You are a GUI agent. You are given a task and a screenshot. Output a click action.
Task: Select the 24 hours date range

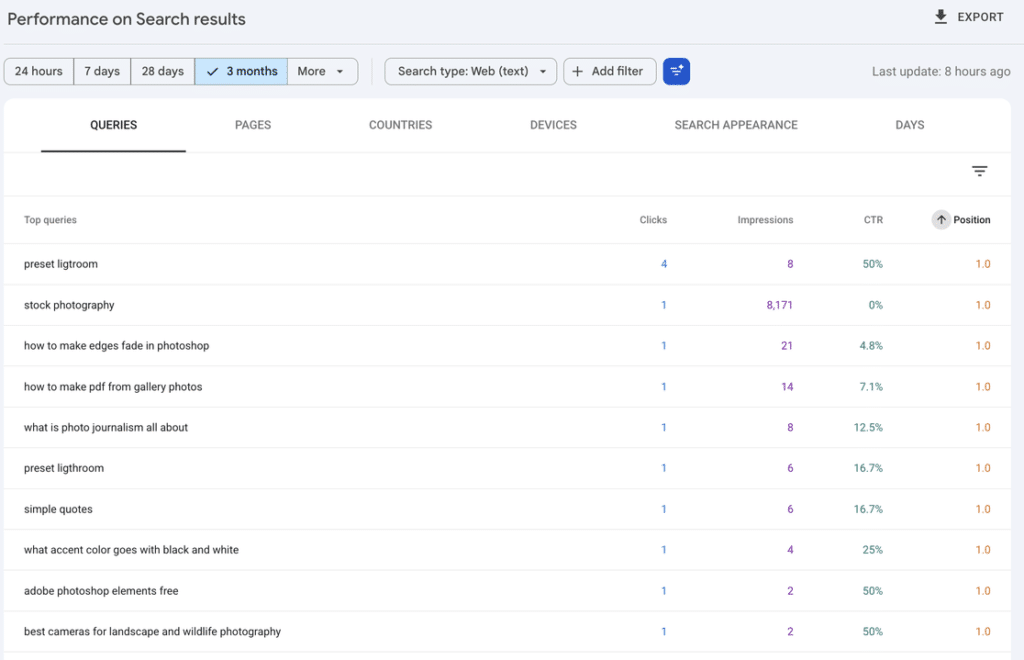[x=39, y=71]
